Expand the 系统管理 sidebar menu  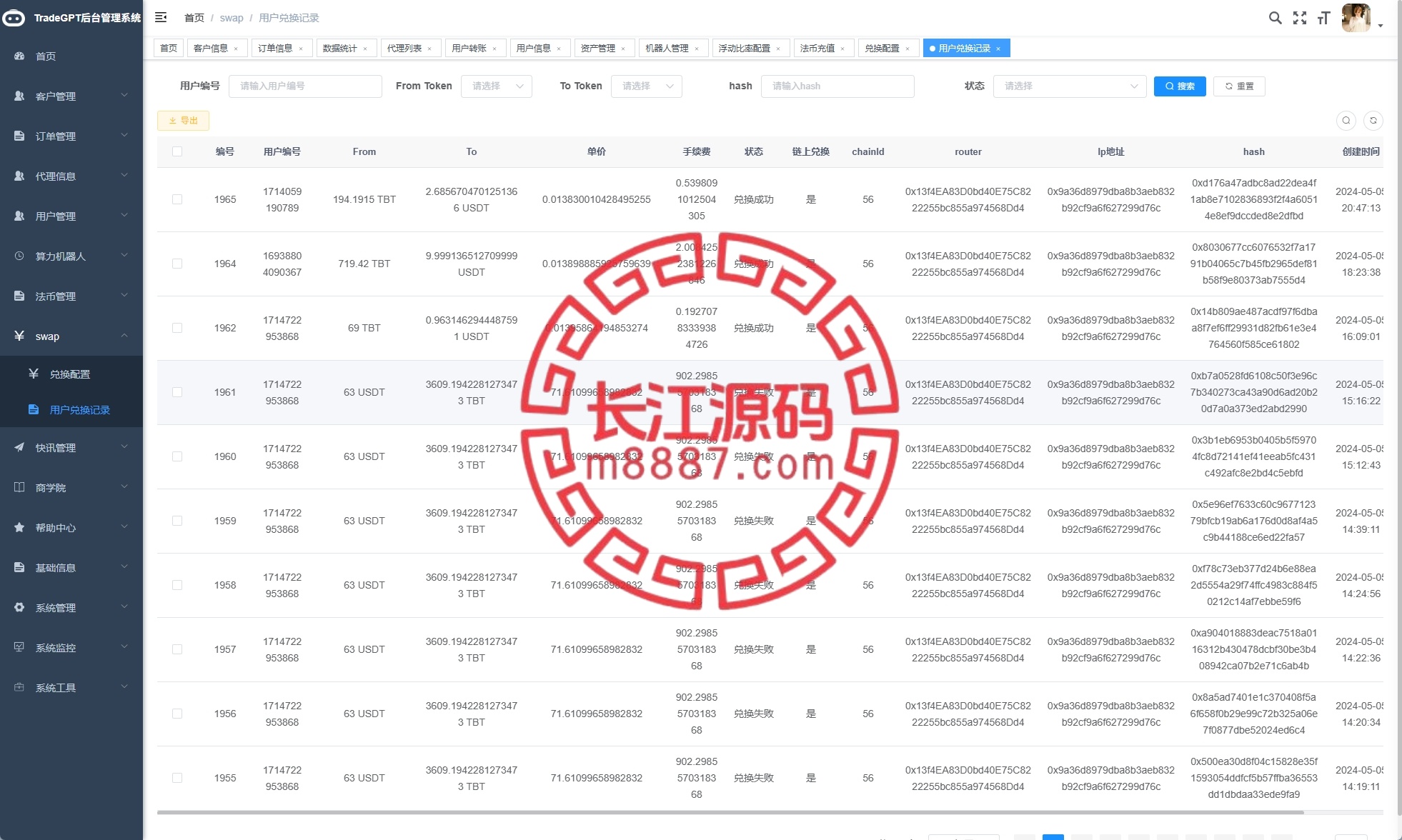point(71,607)
